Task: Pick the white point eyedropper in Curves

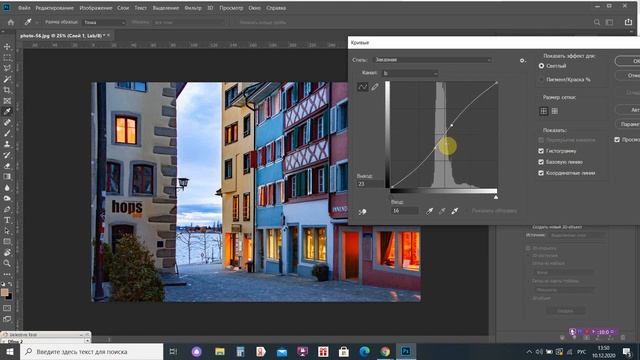Action: [x=455, y=211]
